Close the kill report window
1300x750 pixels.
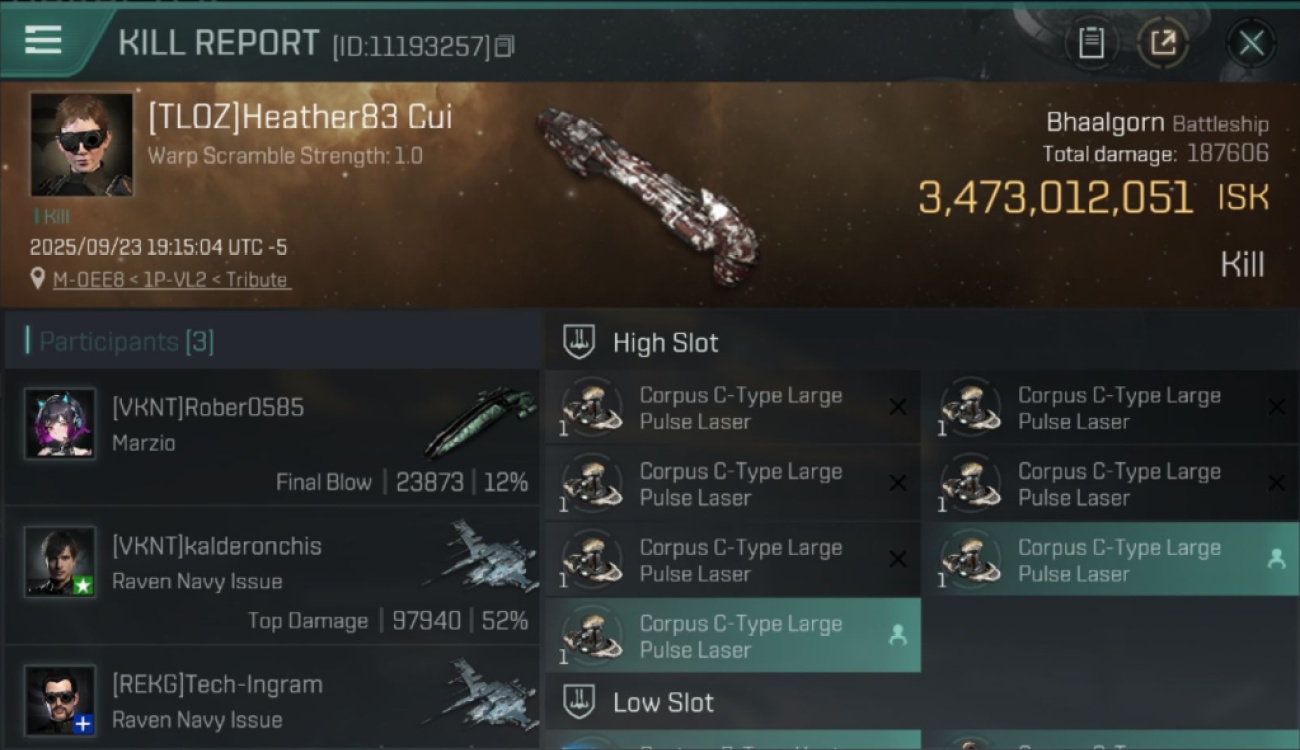click(x=1251, y=43)
